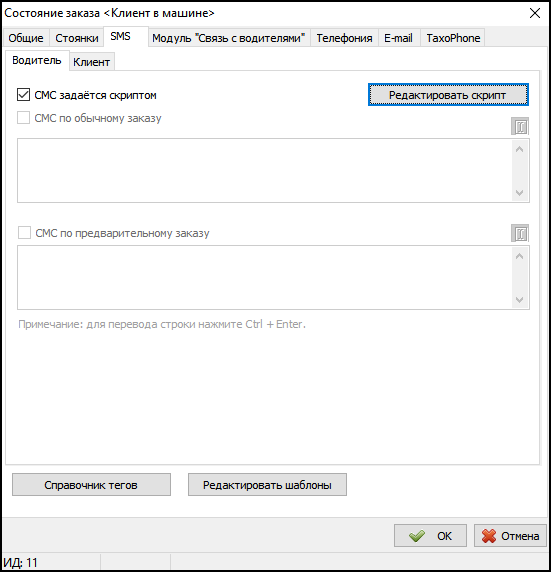Image resolution: width=551 pixels, height=572 pixels.
Task: Select the Клиент sub-tab
Action: [92, 62]
